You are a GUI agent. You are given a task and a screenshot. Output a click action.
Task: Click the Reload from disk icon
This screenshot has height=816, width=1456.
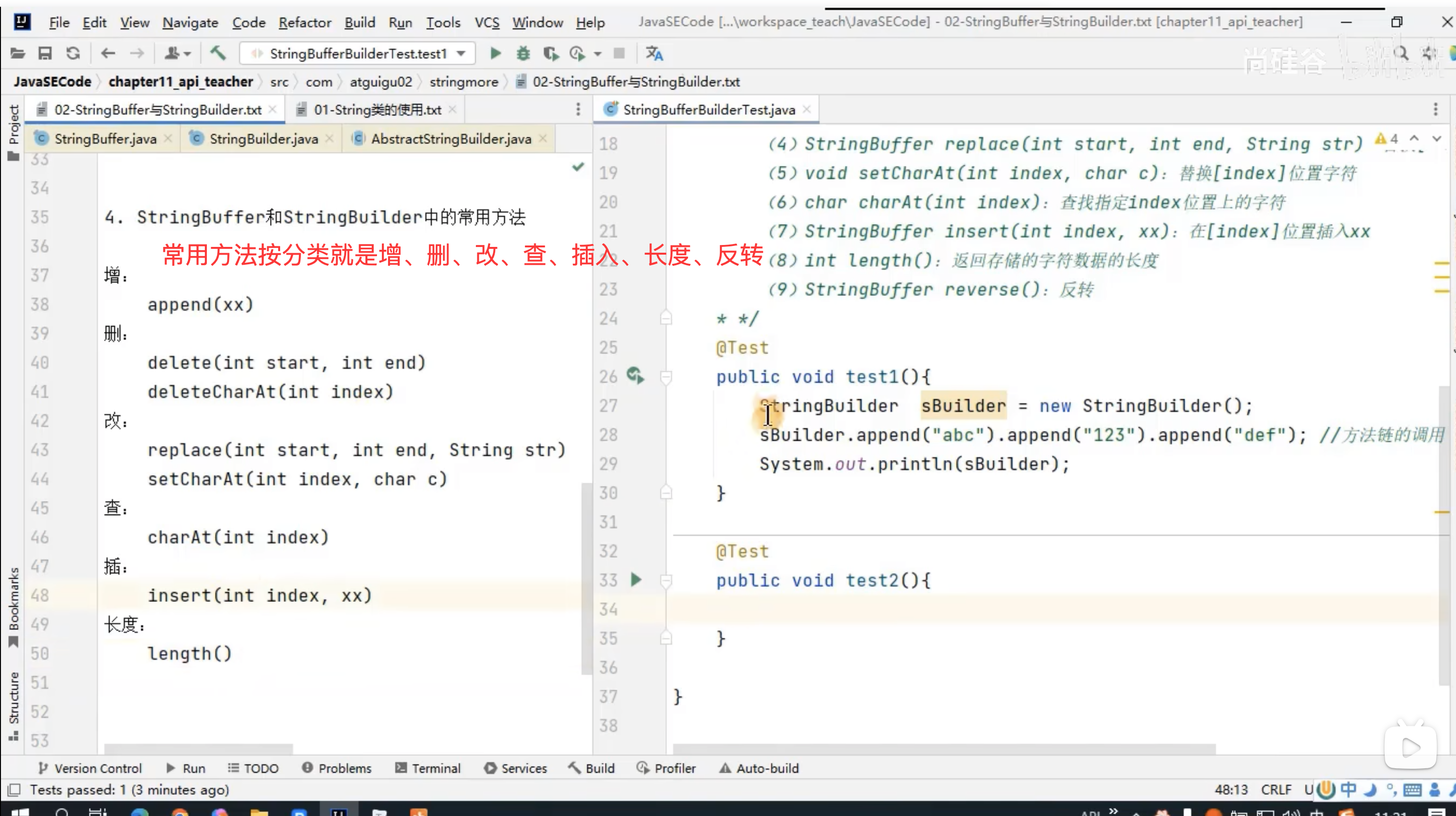(73, 54)
